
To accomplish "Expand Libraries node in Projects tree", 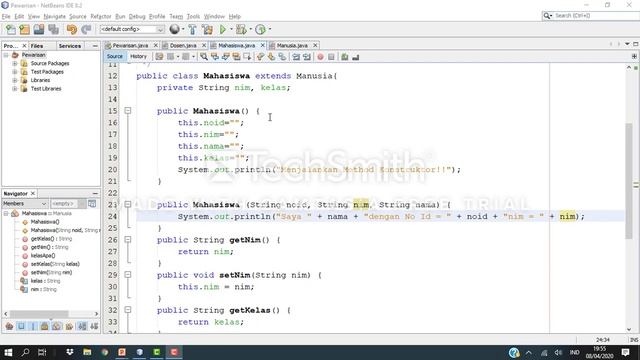I will point(15,80).
